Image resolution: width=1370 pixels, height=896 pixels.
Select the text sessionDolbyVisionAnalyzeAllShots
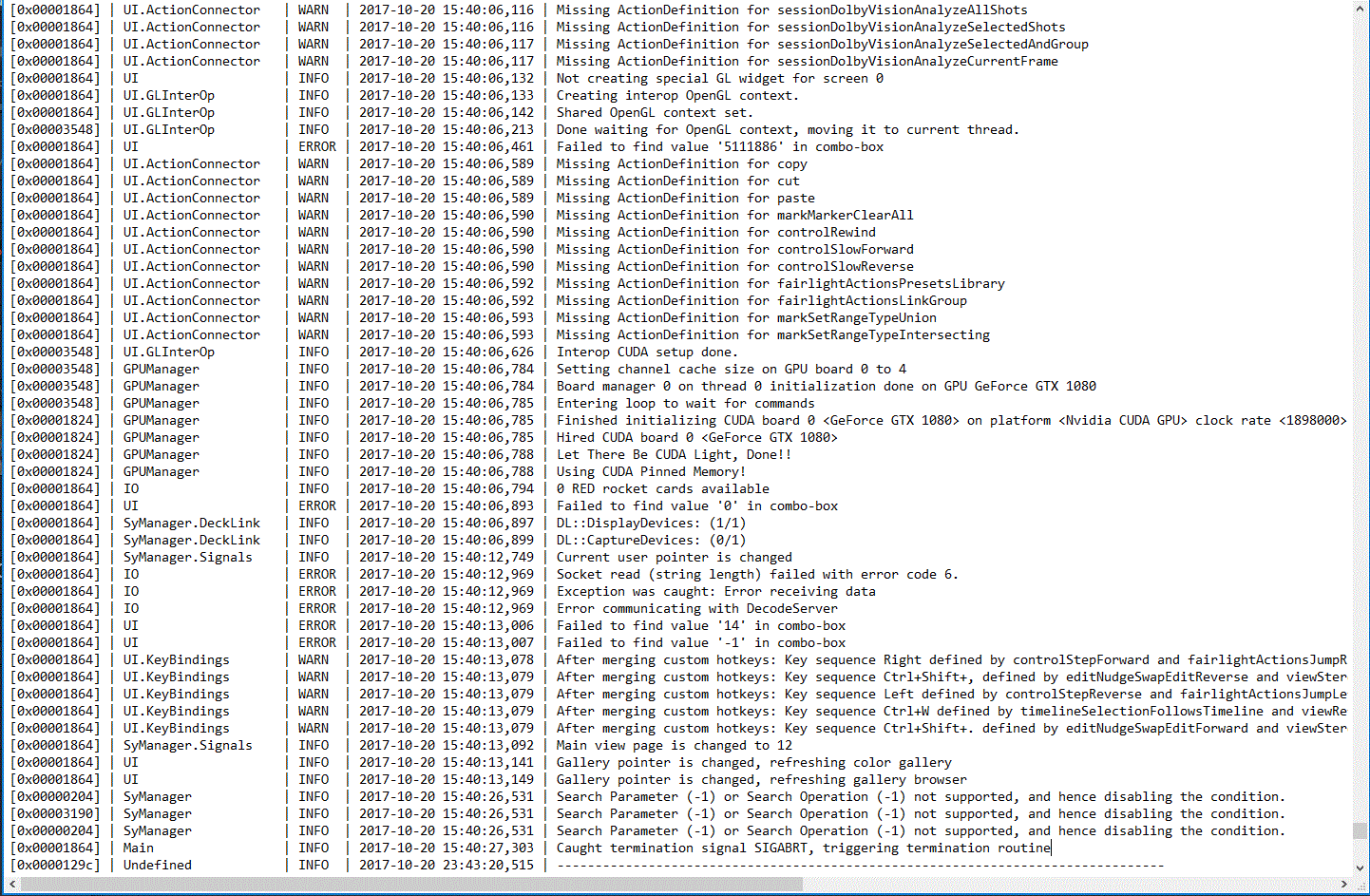903,10
